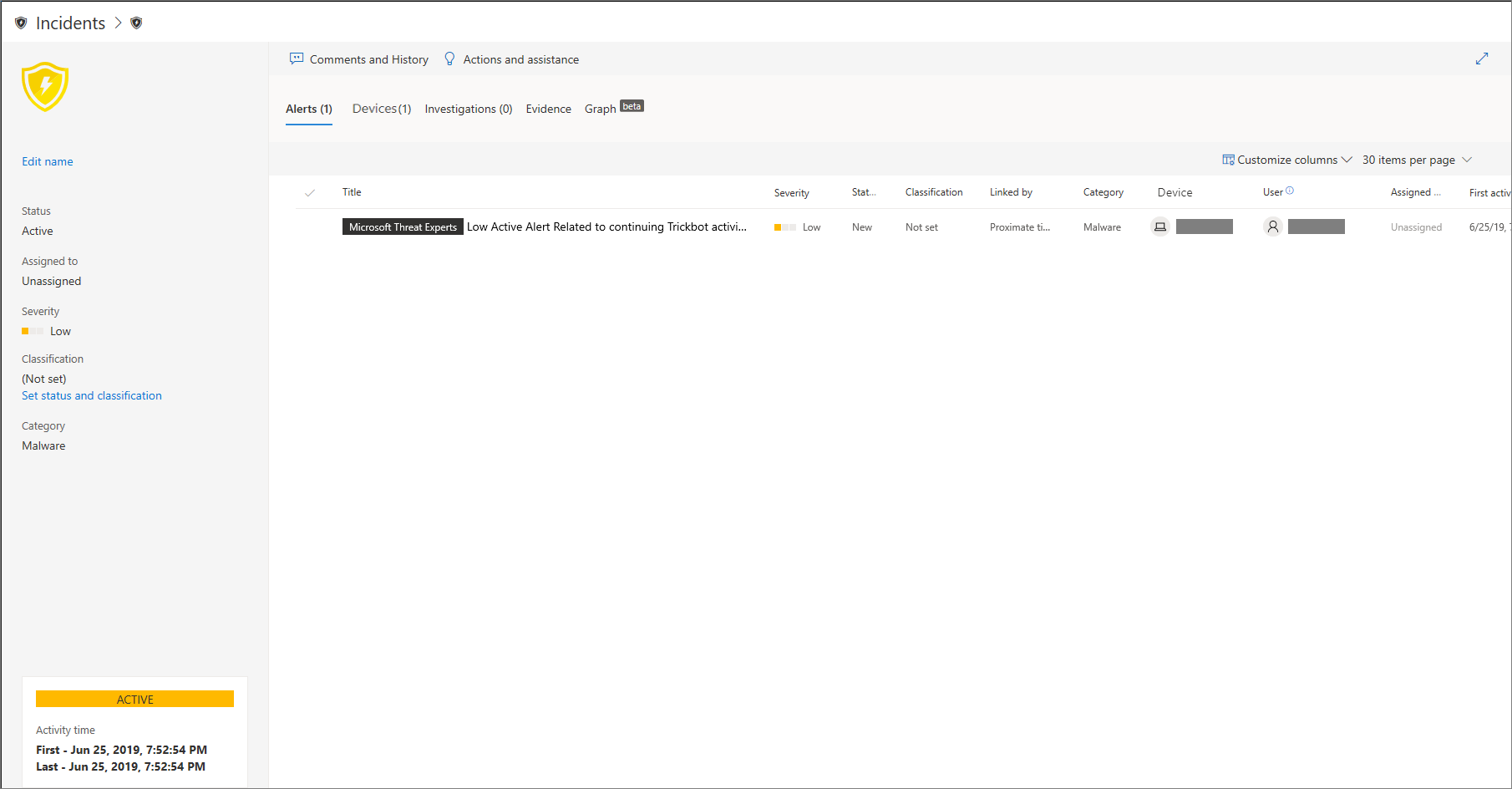Sort by the Severity column header
This screenshot has width=1512, height=789.
tap(792, 193)
